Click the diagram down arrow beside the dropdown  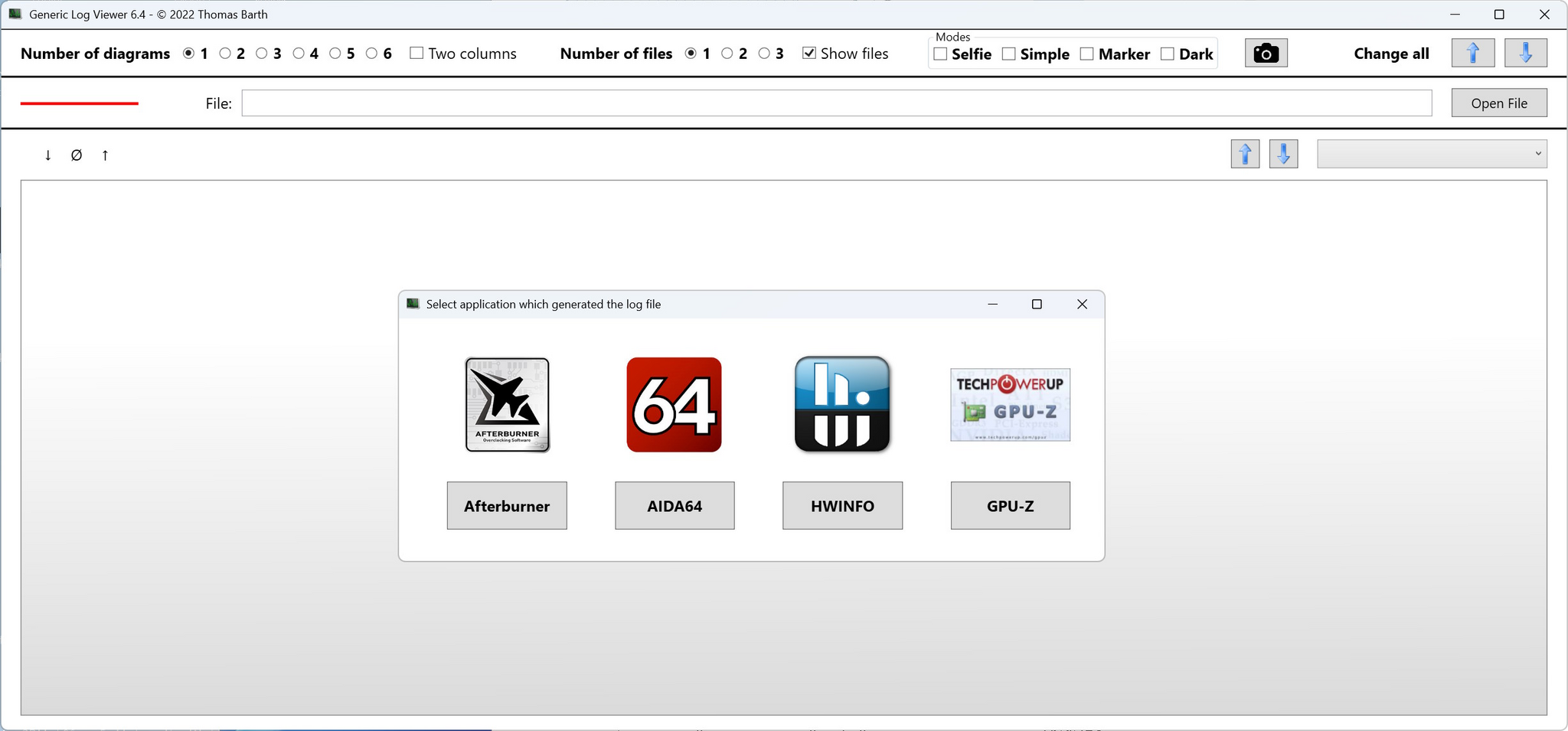coord(1283,154)
